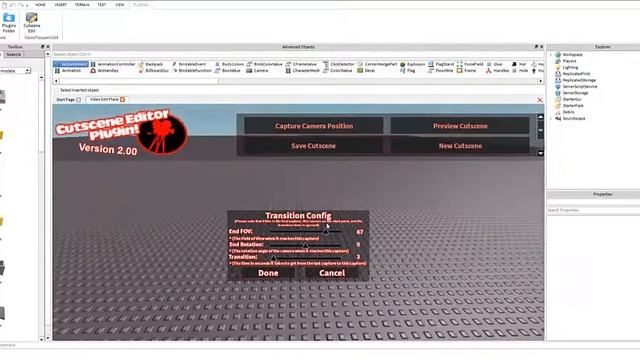The height and width of the screenshot is (360, 640).
Task: Insert a Flag object
Action: [408, 71]
